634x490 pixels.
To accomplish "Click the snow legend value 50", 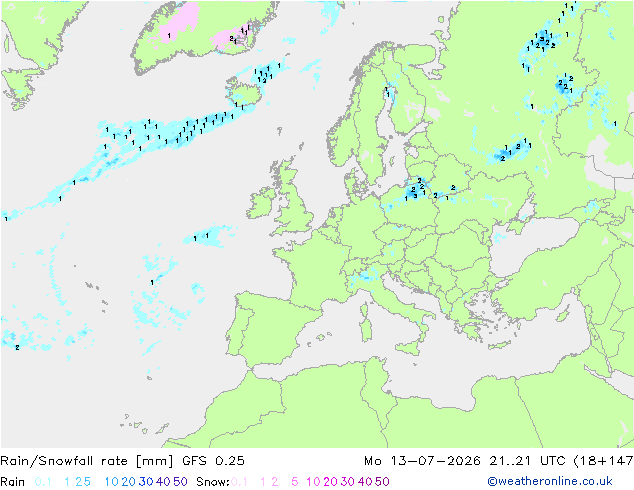I will (x=382, y=482).
